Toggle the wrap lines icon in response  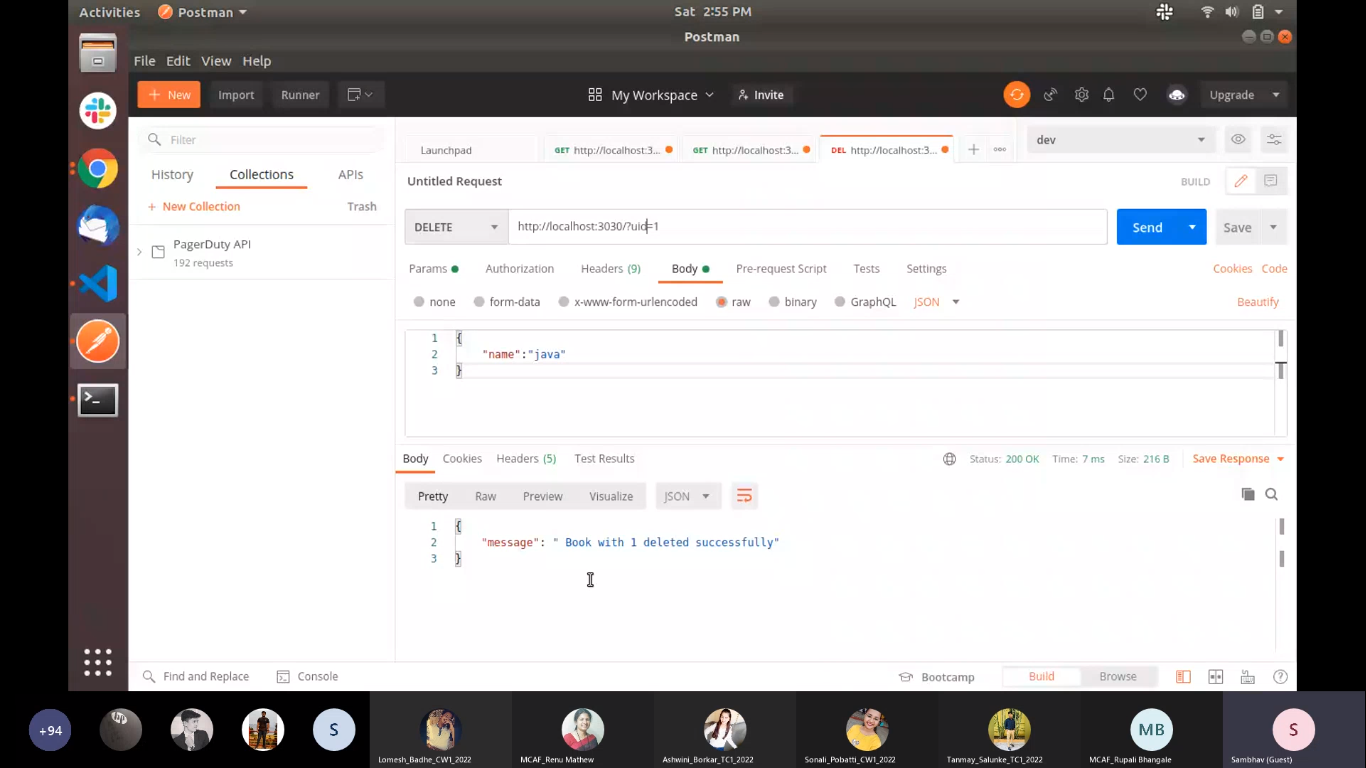pos(743,496)
